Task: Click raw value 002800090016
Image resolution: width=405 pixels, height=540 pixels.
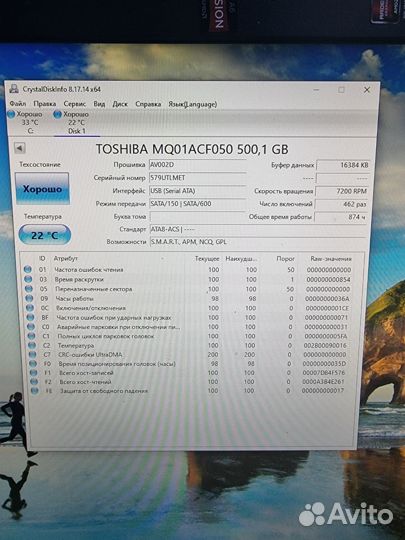Action: (325, 345)
